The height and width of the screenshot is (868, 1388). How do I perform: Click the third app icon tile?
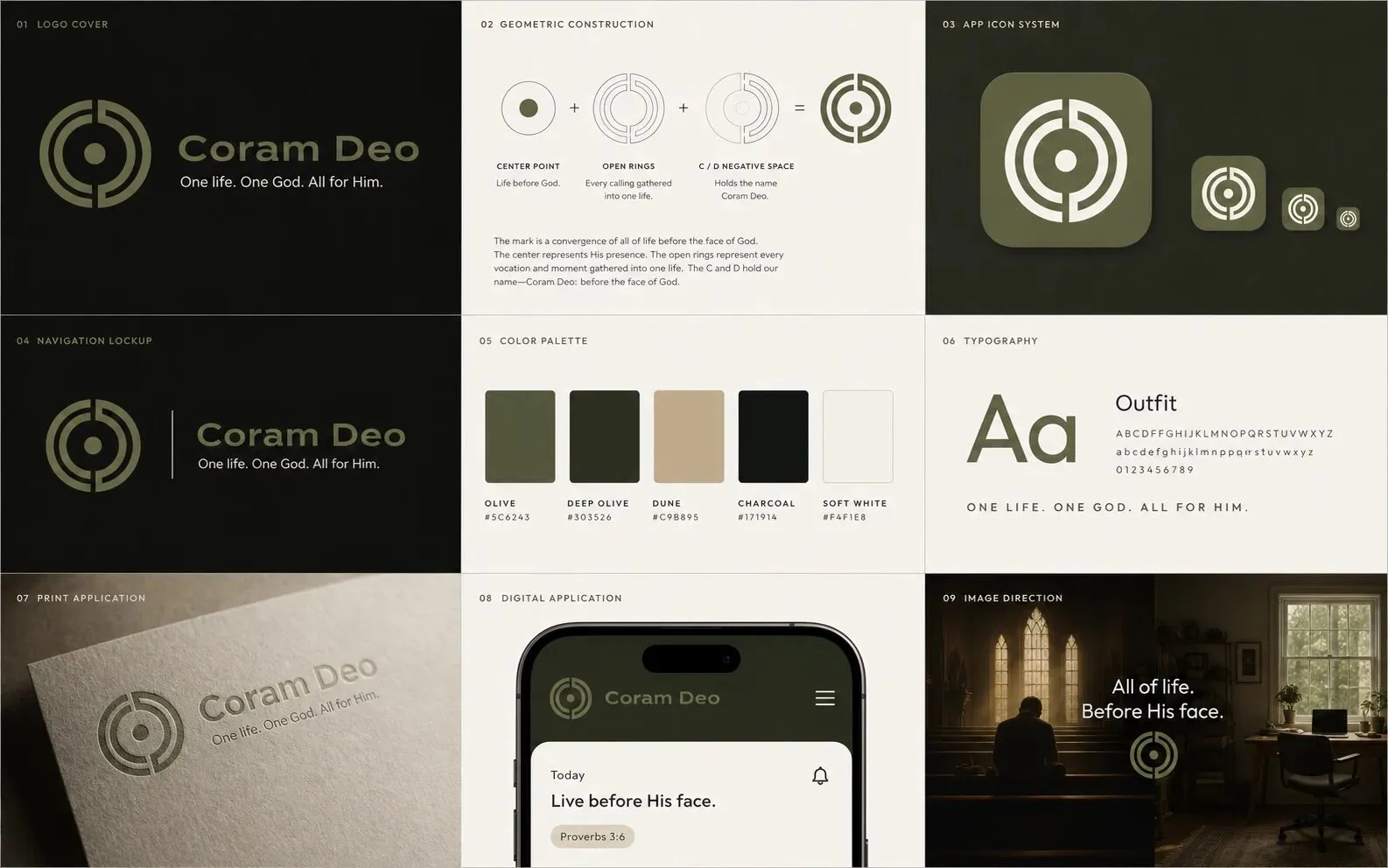tap(1303, 209)
